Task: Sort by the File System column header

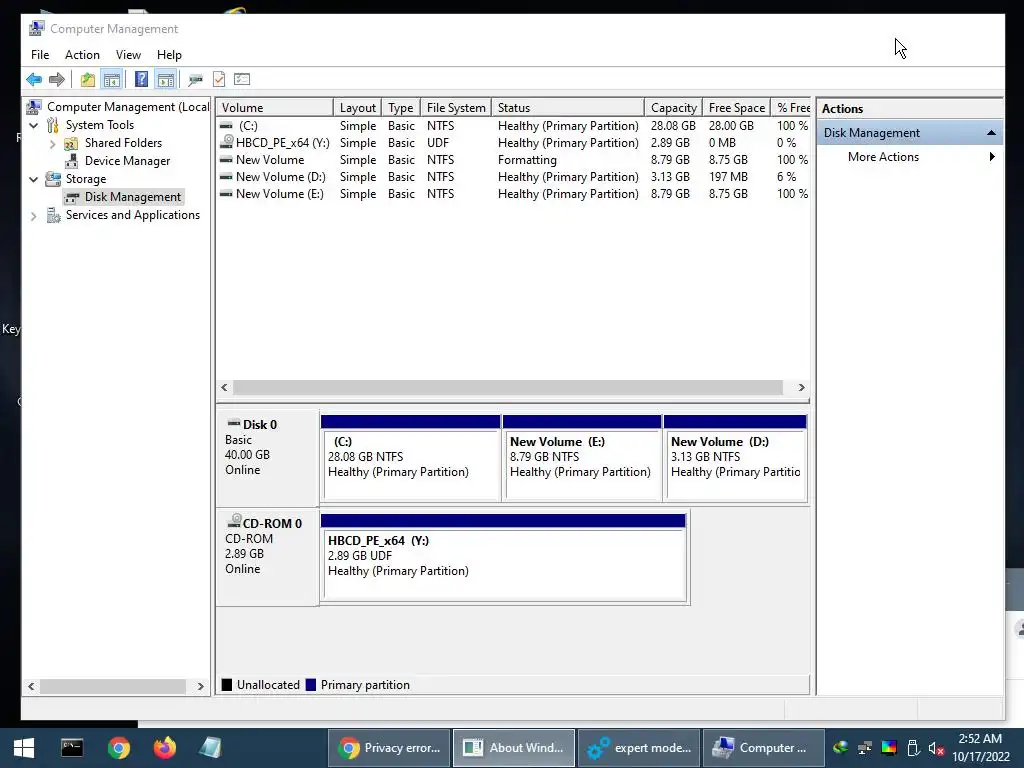Action: pos(456,108)
